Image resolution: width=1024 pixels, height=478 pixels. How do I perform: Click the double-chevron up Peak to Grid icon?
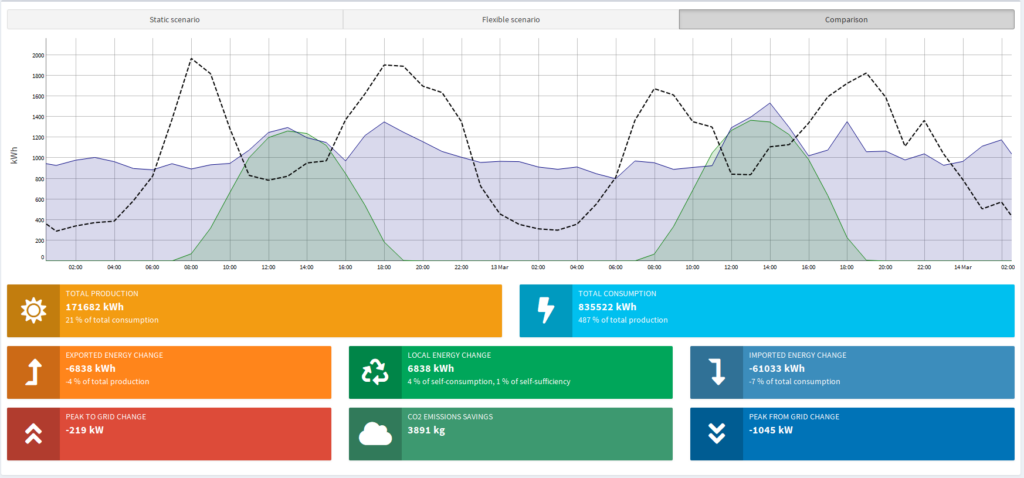click(x=33, y=434)
